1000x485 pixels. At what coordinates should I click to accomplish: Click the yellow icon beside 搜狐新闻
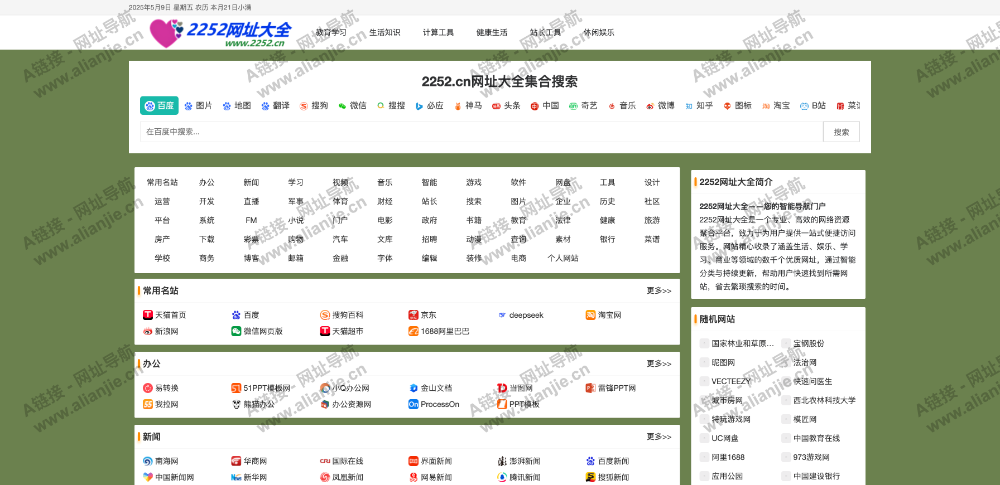(591, 477)
